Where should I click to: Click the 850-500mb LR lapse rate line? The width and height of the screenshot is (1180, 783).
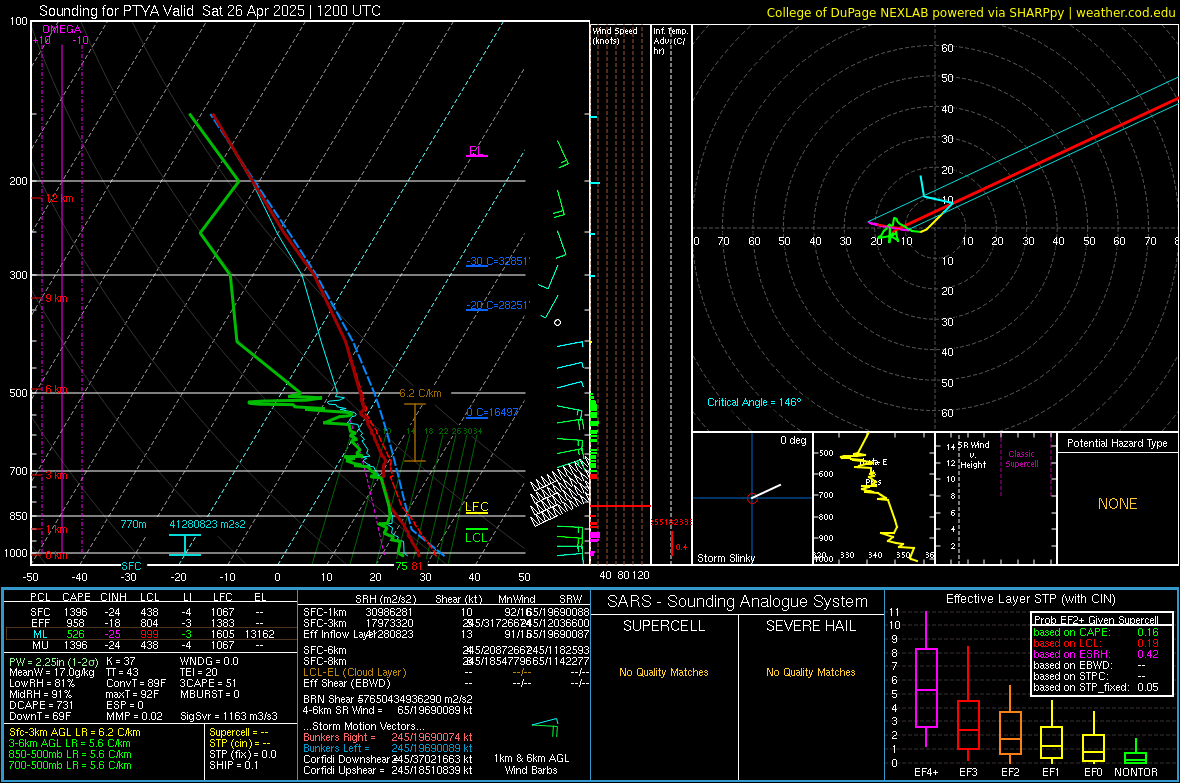pos(70,754)
